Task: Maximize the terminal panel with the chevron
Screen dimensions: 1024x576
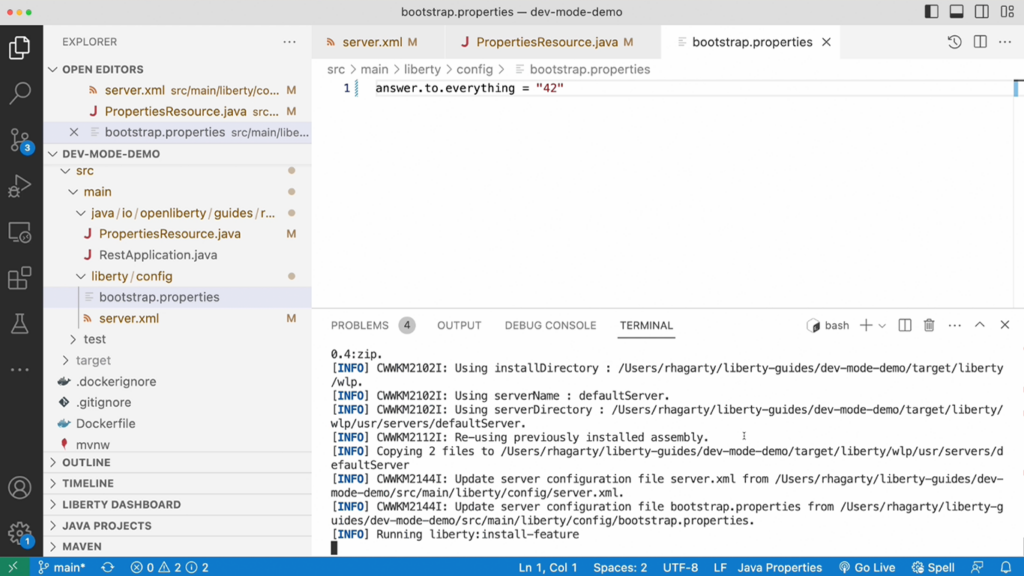Action: (x=979, y=325)
